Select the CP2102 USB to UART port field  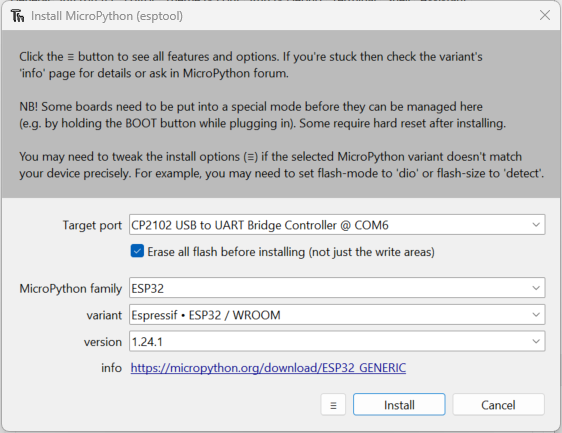coord(337,225)
